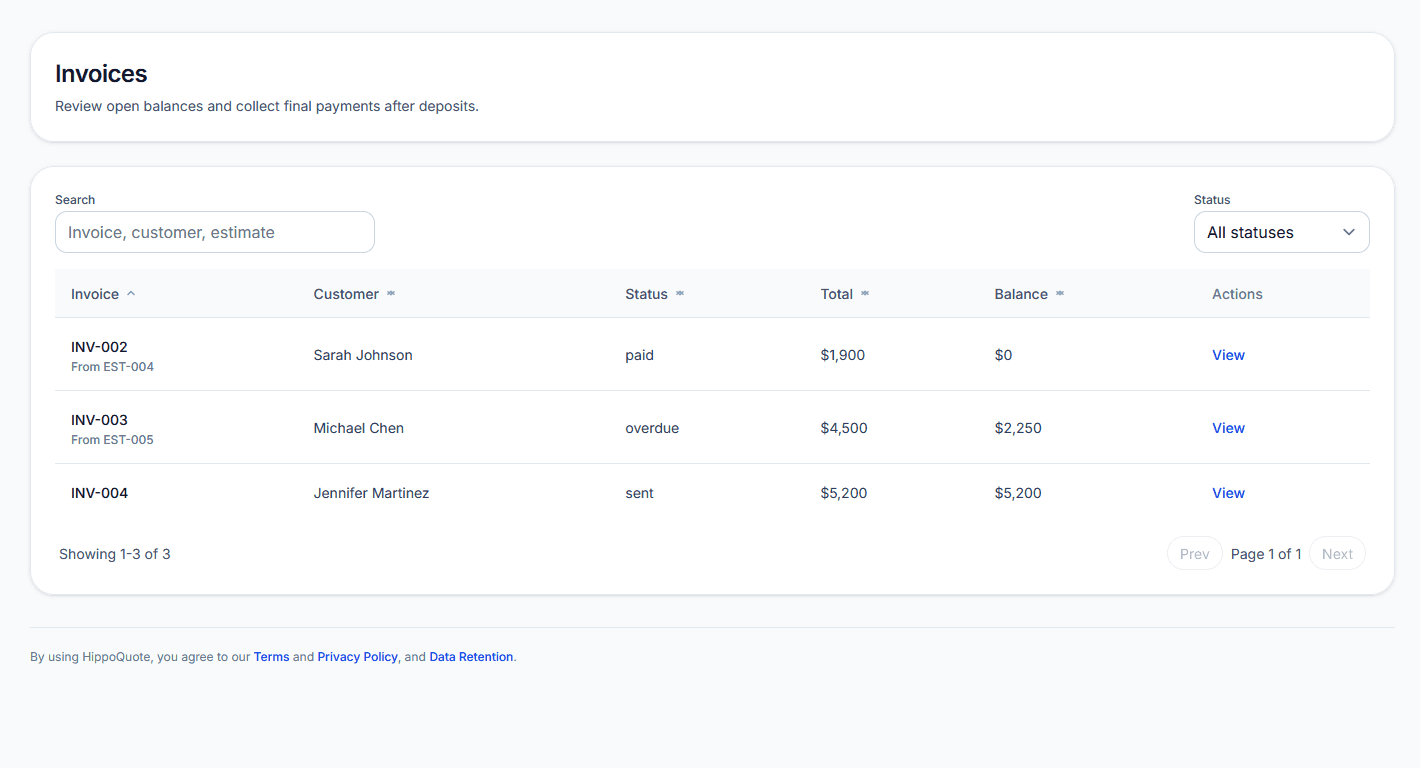Viewport: 1420px width, 768px height.
Task: Click the overdue status cell
Action: pyautogui.click(x=652, y=428)
